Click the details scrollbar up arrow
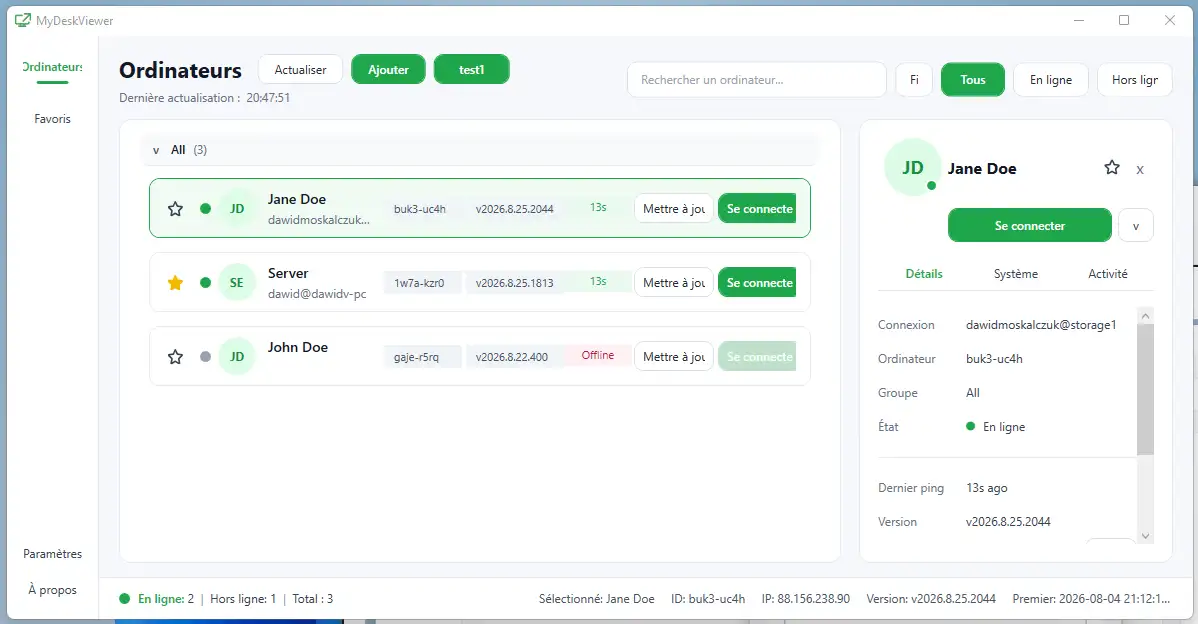 click(x=1145, y=315)
